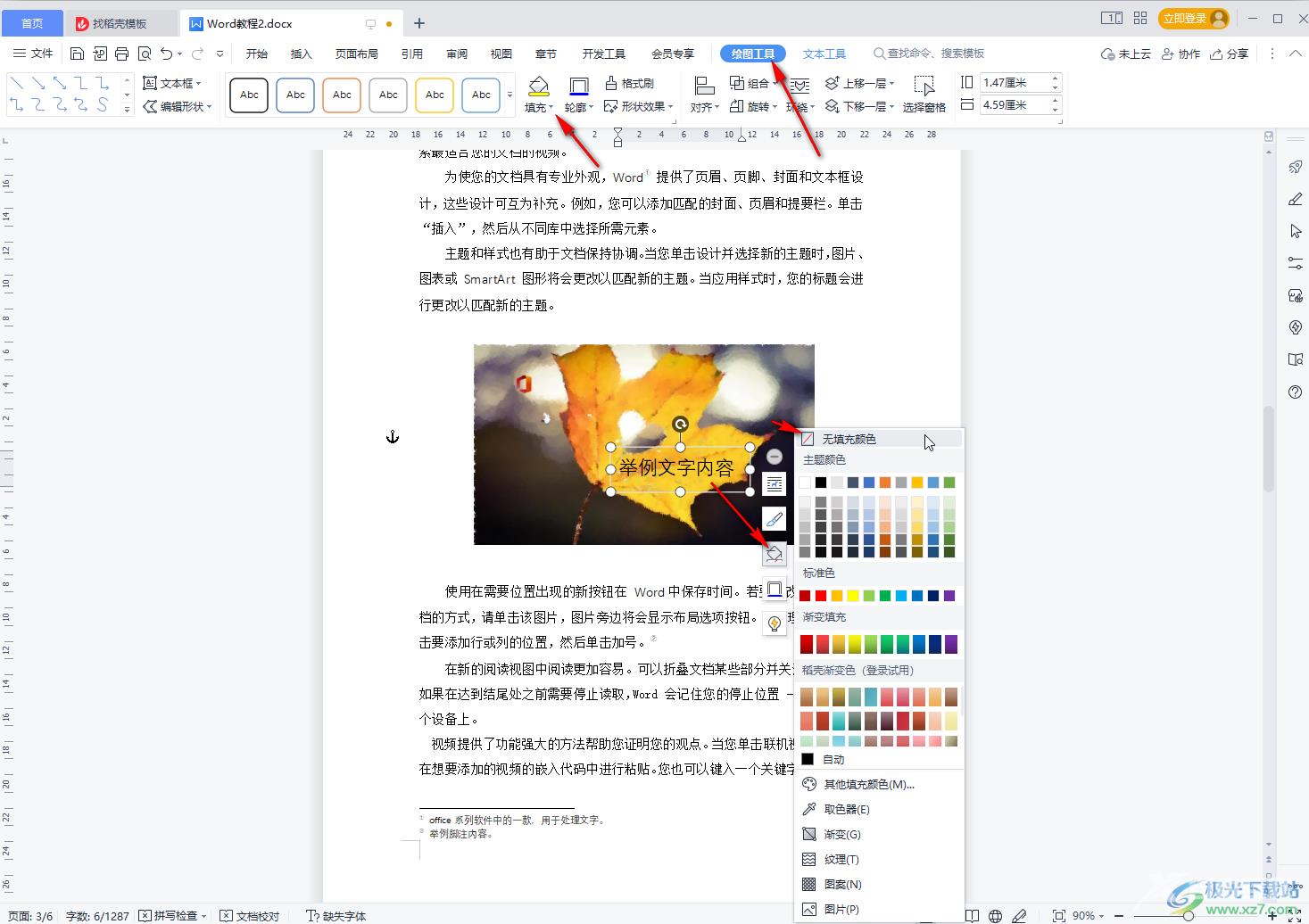Click the selection cursor icon in right sidebar
The image size is (1309, 924).
1296,231
